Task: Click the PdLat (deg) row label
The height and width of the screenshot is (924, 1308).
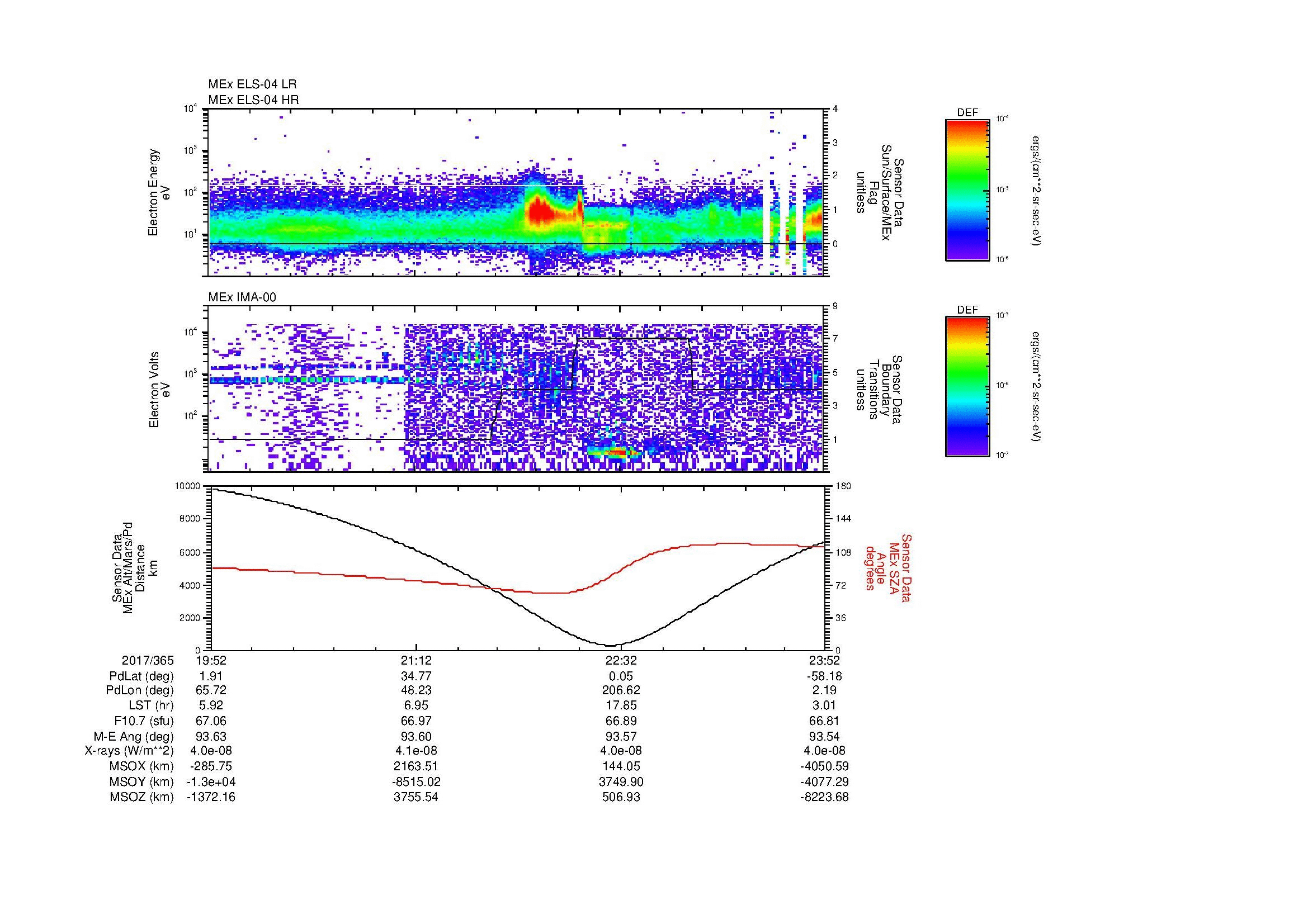Action: (x=142, y=676)
